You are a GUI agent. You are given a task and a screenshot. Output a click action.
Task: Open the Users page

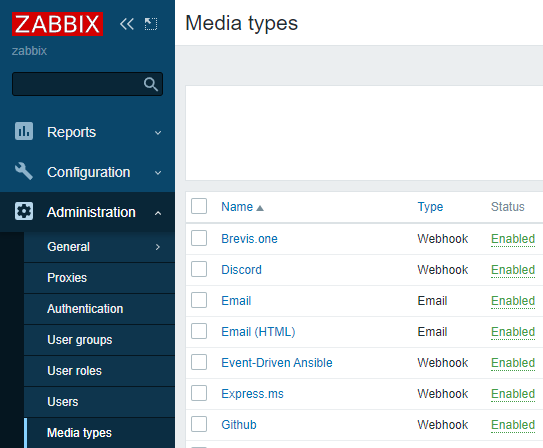pyautogui.click(x=99, y=402)
